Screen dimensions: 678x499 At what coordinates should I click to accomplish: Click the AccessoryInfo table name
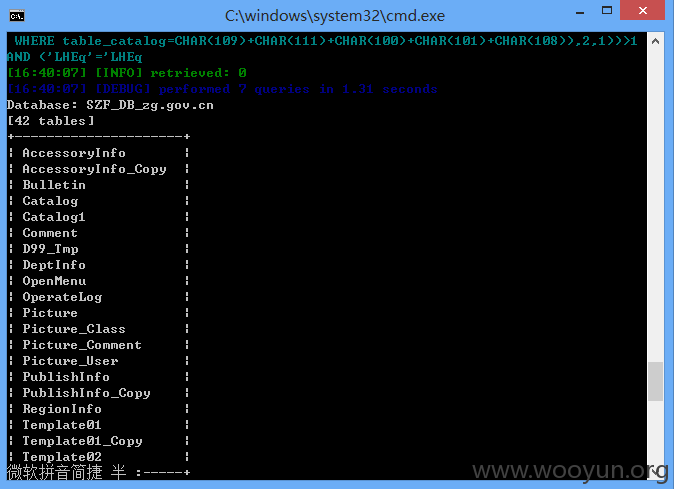(x=74, y=153)
